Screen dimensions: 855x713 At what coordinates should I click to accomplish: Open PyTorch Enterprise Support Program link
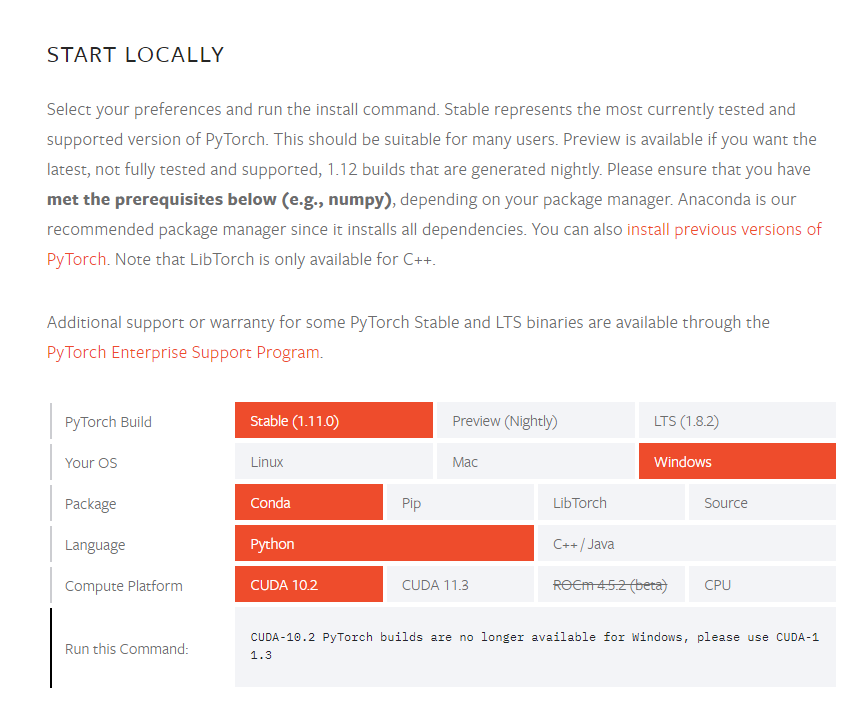pyautogui.click(x=183, y=352)
